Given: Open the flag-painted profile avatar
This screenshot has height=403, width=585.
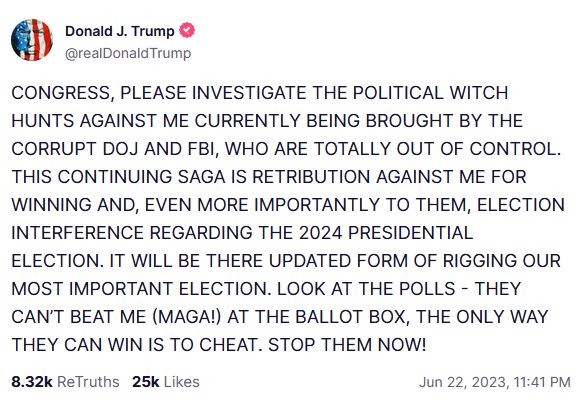Looking at the screenshot, I should coord(32,40).
